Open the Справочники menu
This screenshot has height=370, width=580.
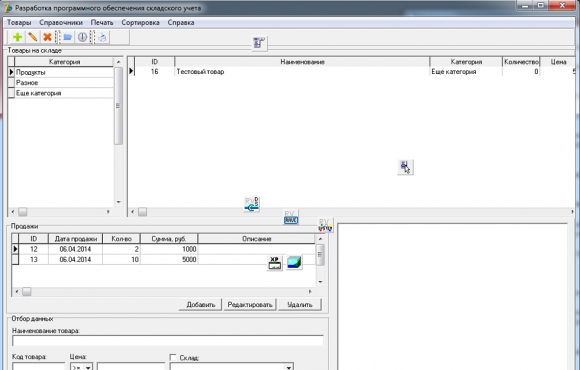tap(61, 23)
